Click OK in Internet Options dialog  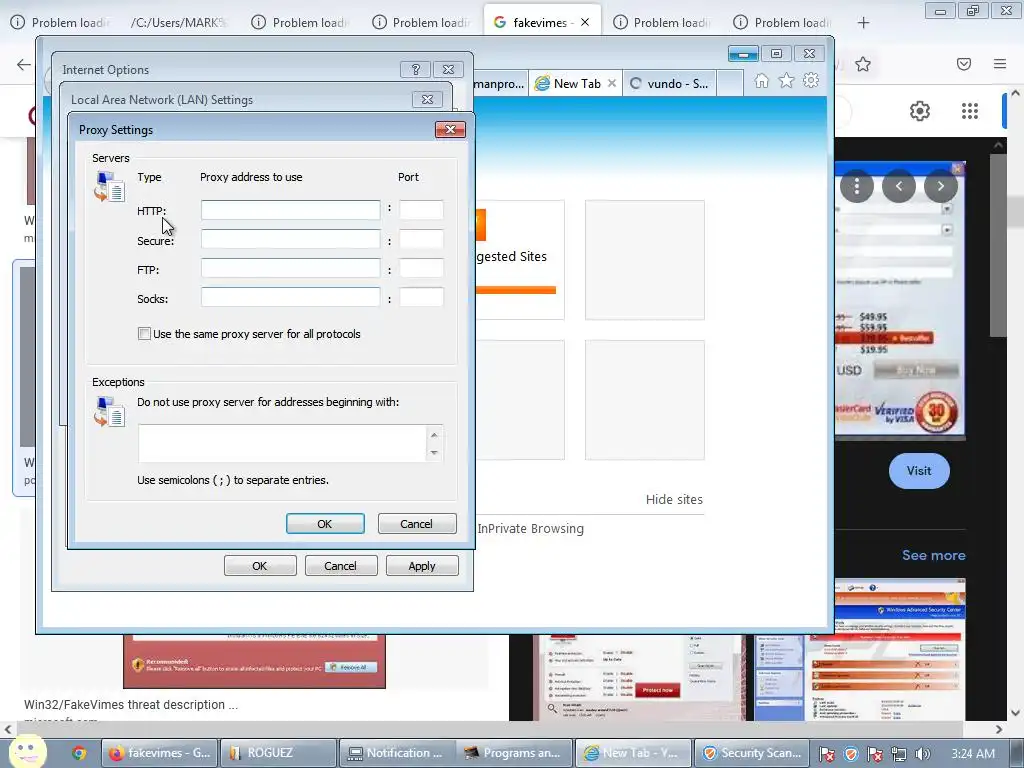[260, 566]
